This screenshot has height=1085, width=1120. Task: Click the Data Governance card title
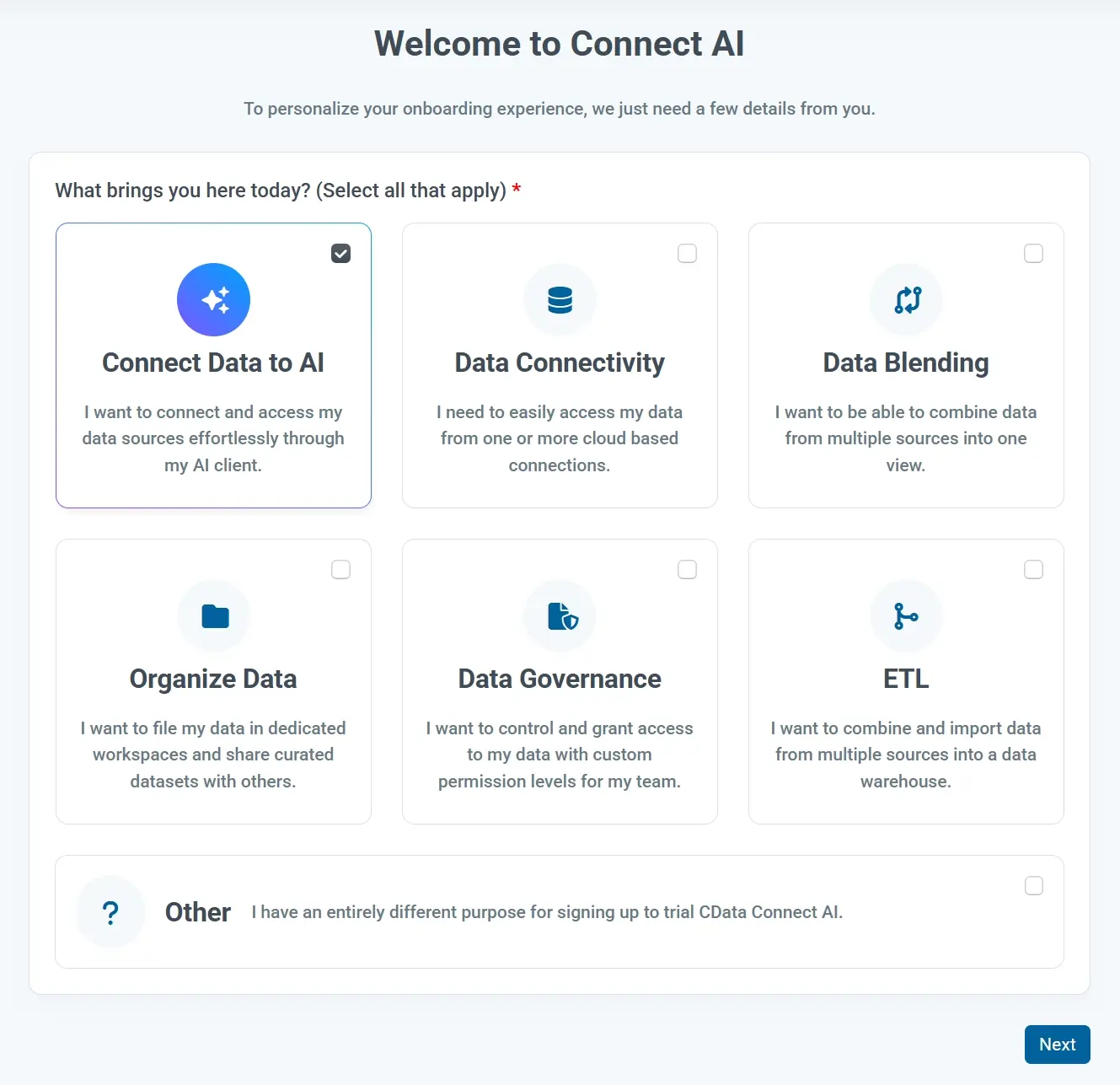click(x=560, y=679)
